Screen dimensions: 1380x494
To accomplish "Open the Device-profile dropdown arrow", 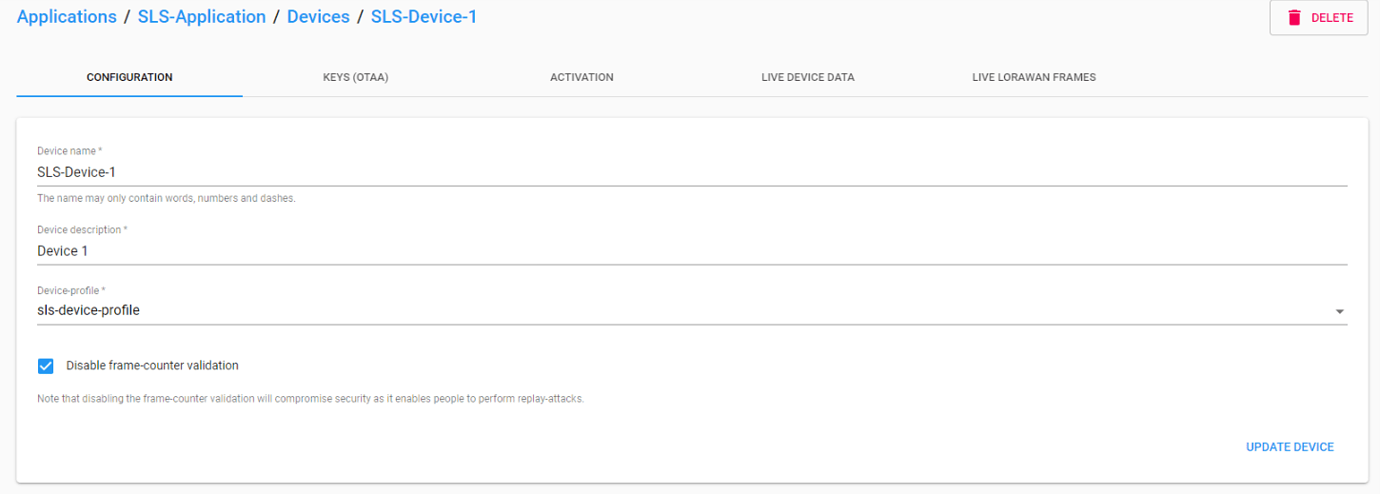I will 1339,311.
